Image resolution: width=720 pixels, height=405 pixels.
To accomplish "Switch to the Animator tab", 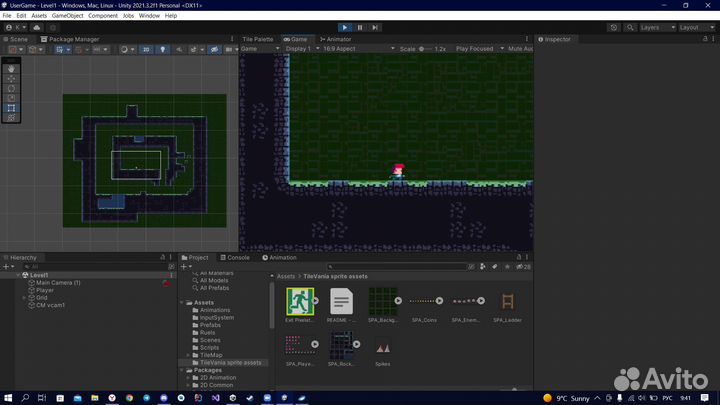I will (x=336, y=39).
